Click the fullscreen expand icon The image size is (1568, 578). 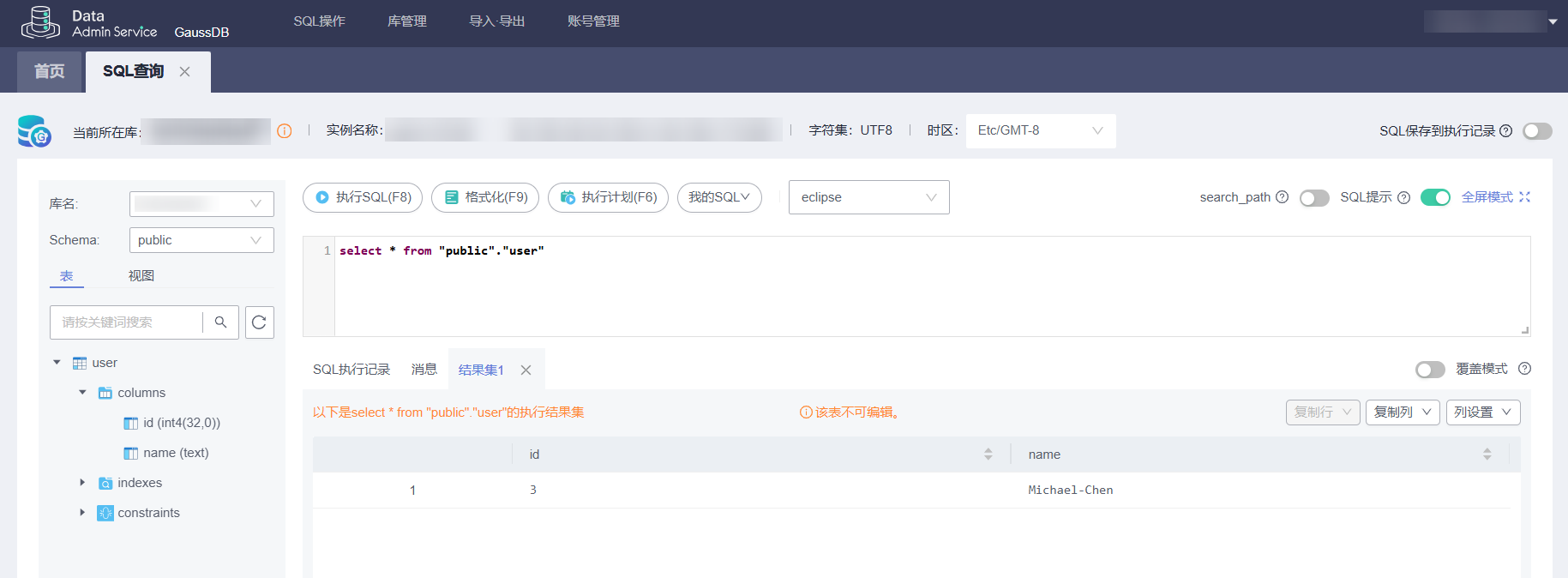[x=1524, y=197]
